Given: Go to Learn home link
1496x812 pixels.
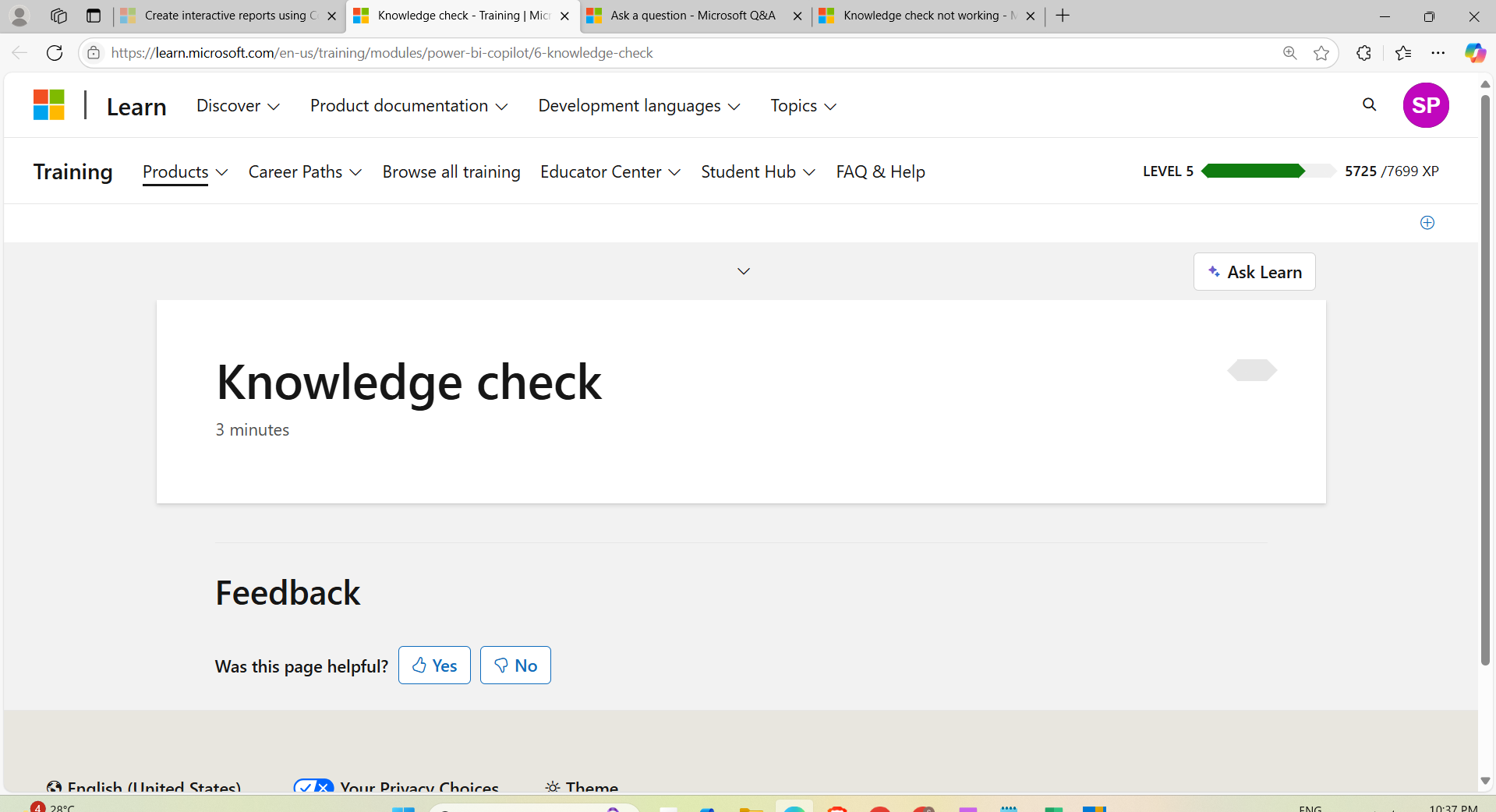Looking at the screenshot, I should point(136,107).
